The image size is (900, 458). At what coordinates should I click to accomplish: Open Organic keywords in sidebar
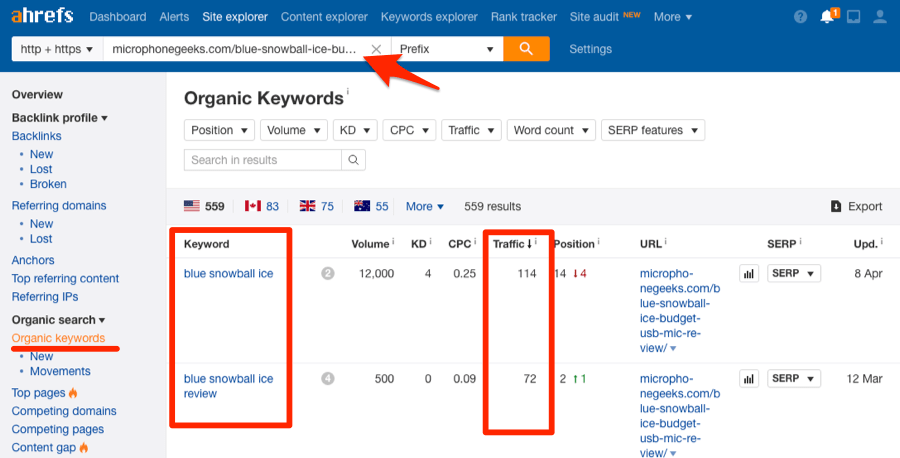pyautogui.click(x=59, y=338)
